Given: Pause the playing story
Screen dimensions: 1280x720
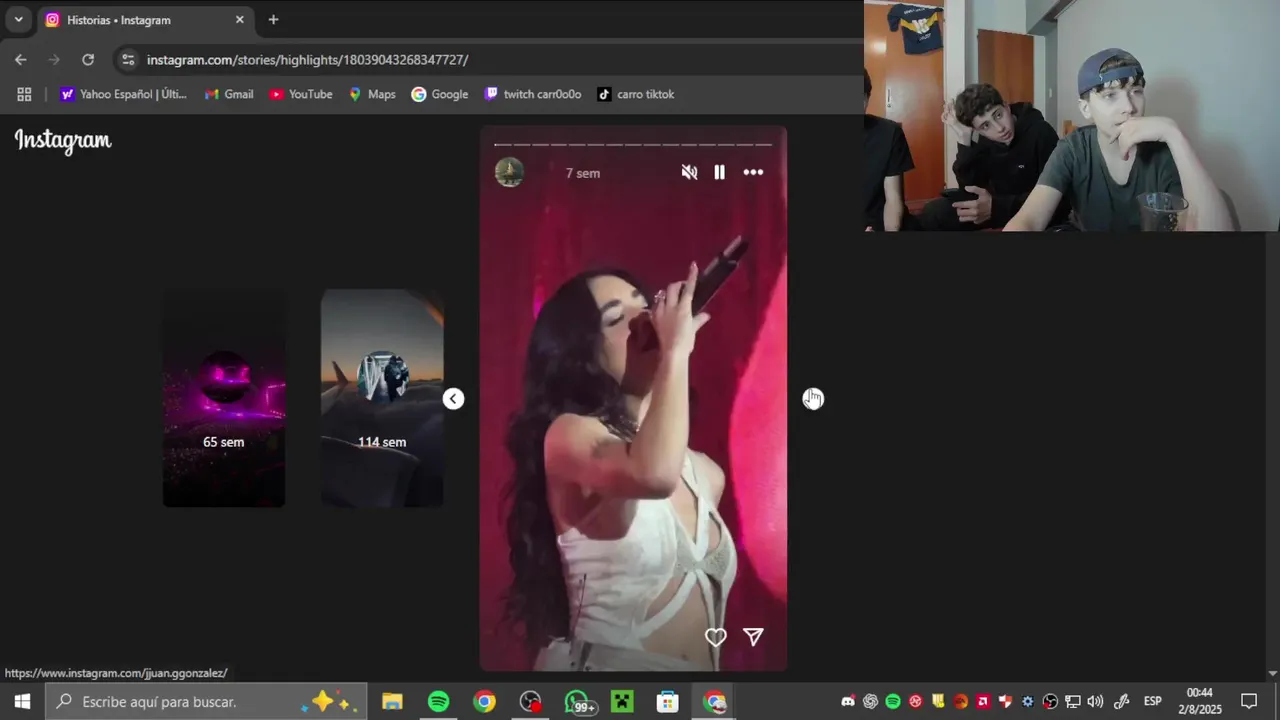Looking at the screenshot, I should pos(719,172).
